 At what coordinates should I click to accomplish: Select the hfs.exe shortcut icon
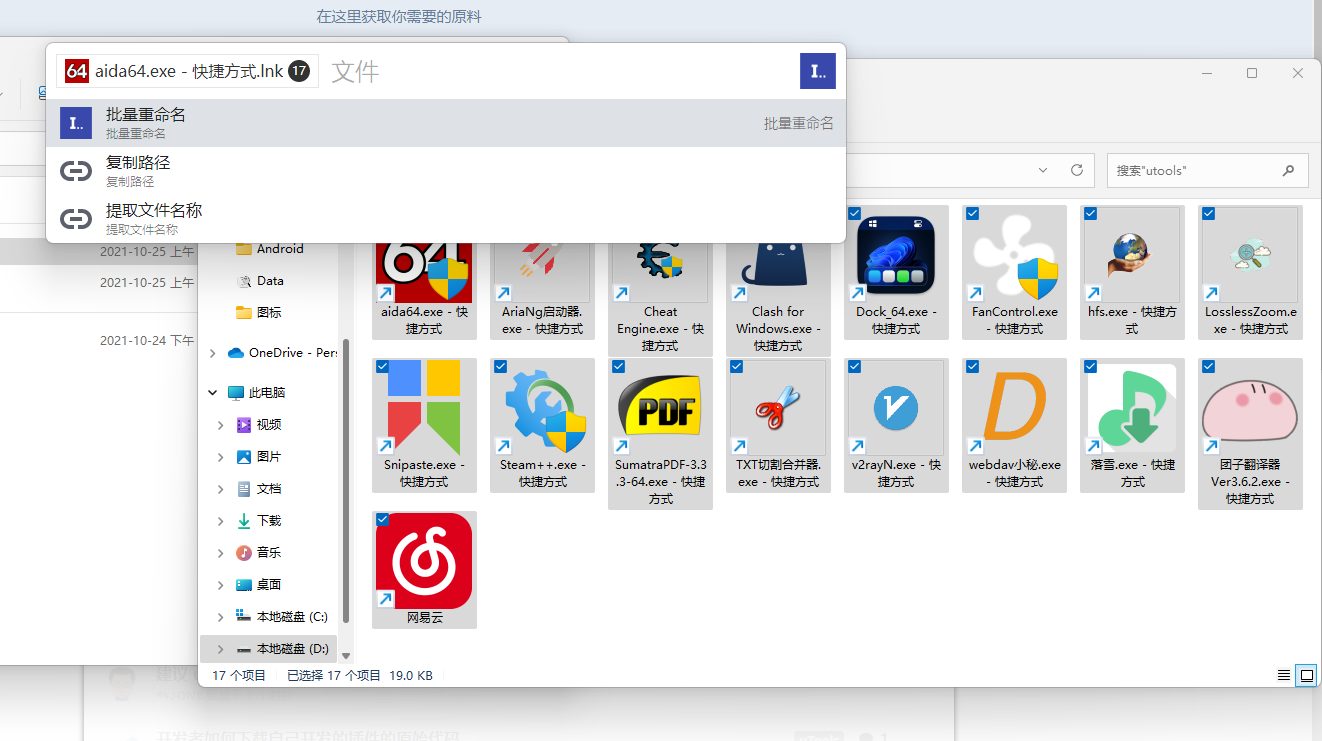click(1132, 254)
